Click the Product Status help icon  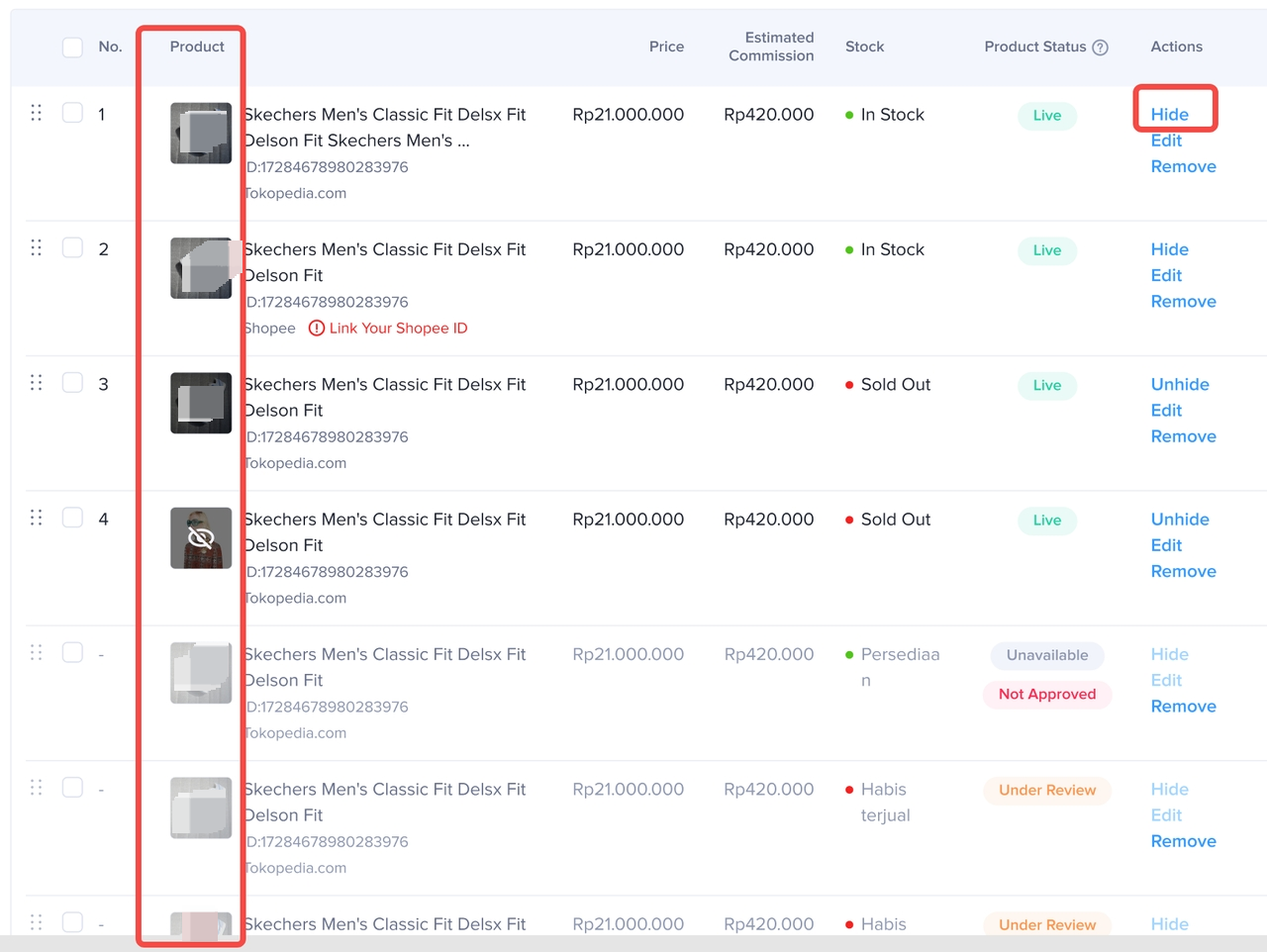pyautogui.click(x=1100, y=48)
